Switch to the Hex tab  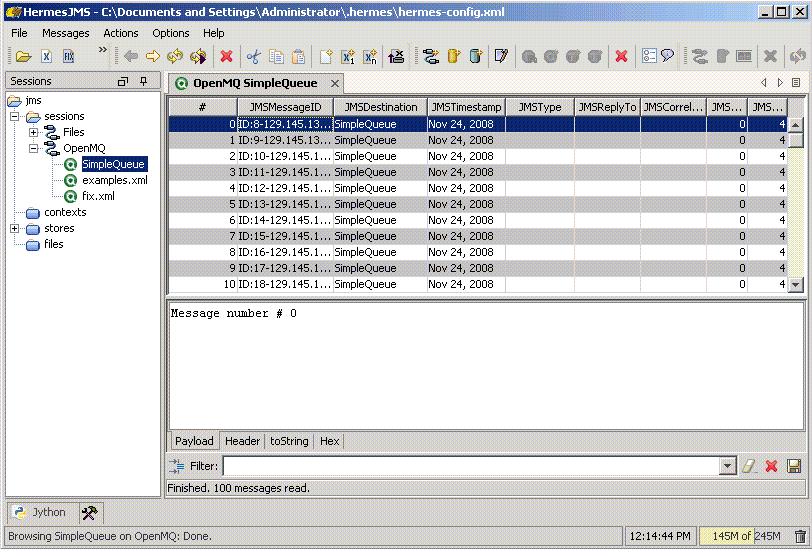click(x=329, y=441)
